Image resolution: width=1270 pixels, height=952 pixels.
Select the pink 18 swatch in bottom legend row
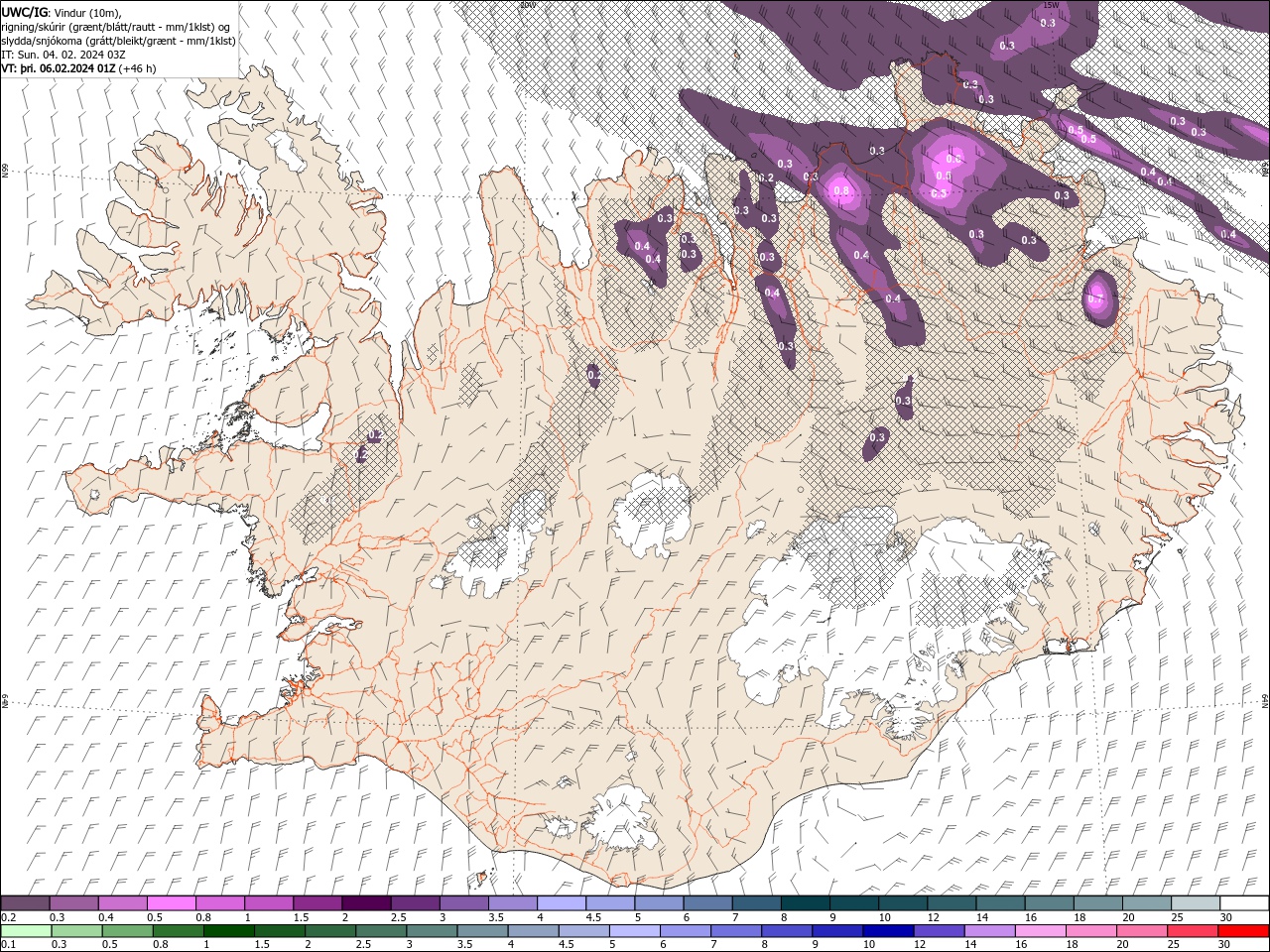[1089, 931]
